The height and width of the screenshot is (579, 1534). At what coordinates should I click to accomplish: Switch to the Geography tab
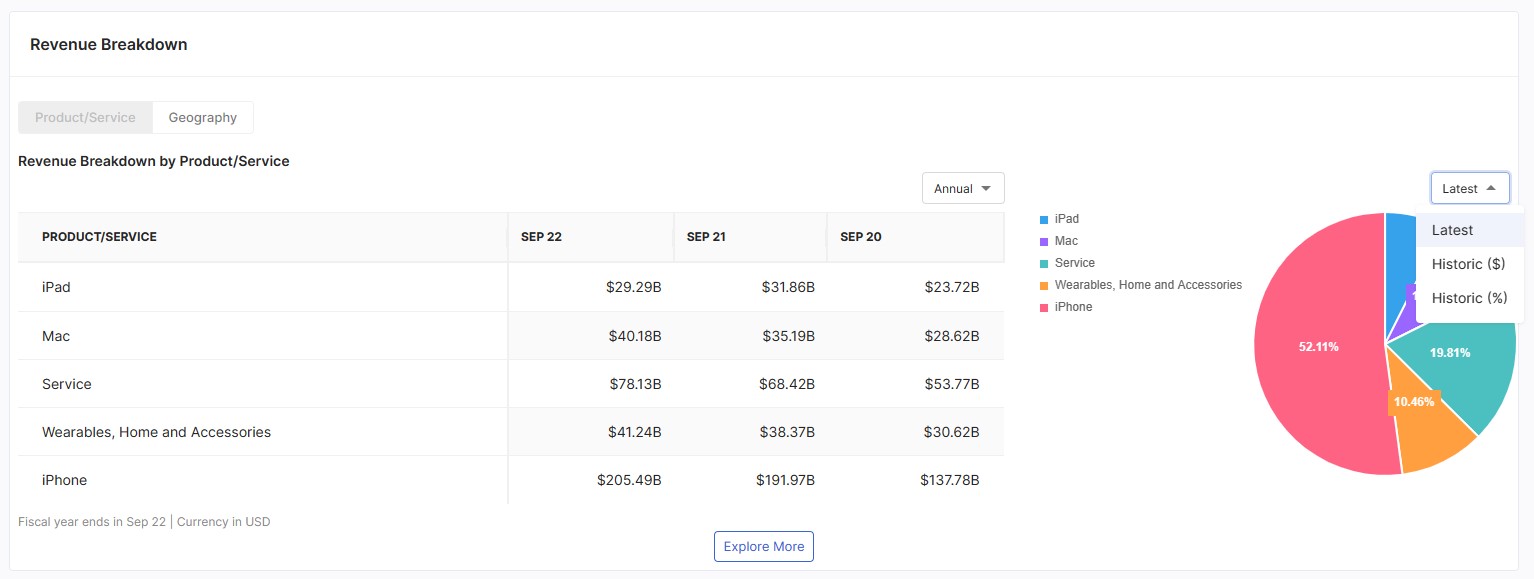202,117
